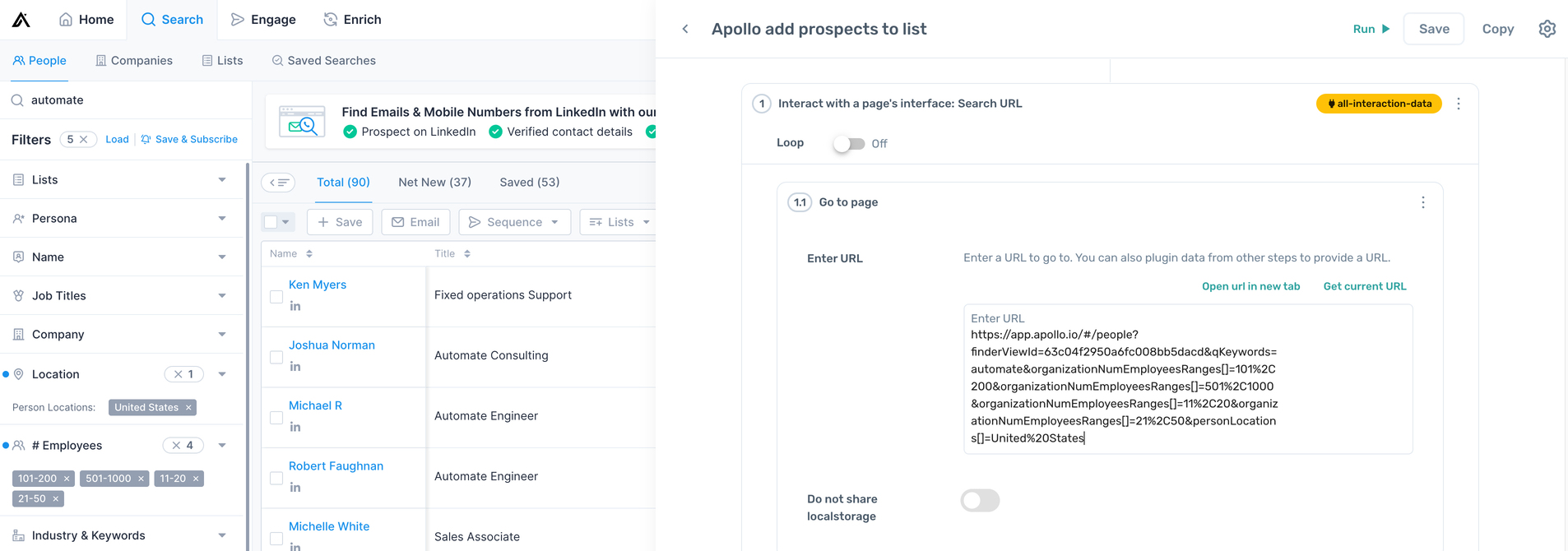The height and width of the screenshot is (551, 1568).
Task: Check the box next to Joshua Norman
Action: pos(276,357)
